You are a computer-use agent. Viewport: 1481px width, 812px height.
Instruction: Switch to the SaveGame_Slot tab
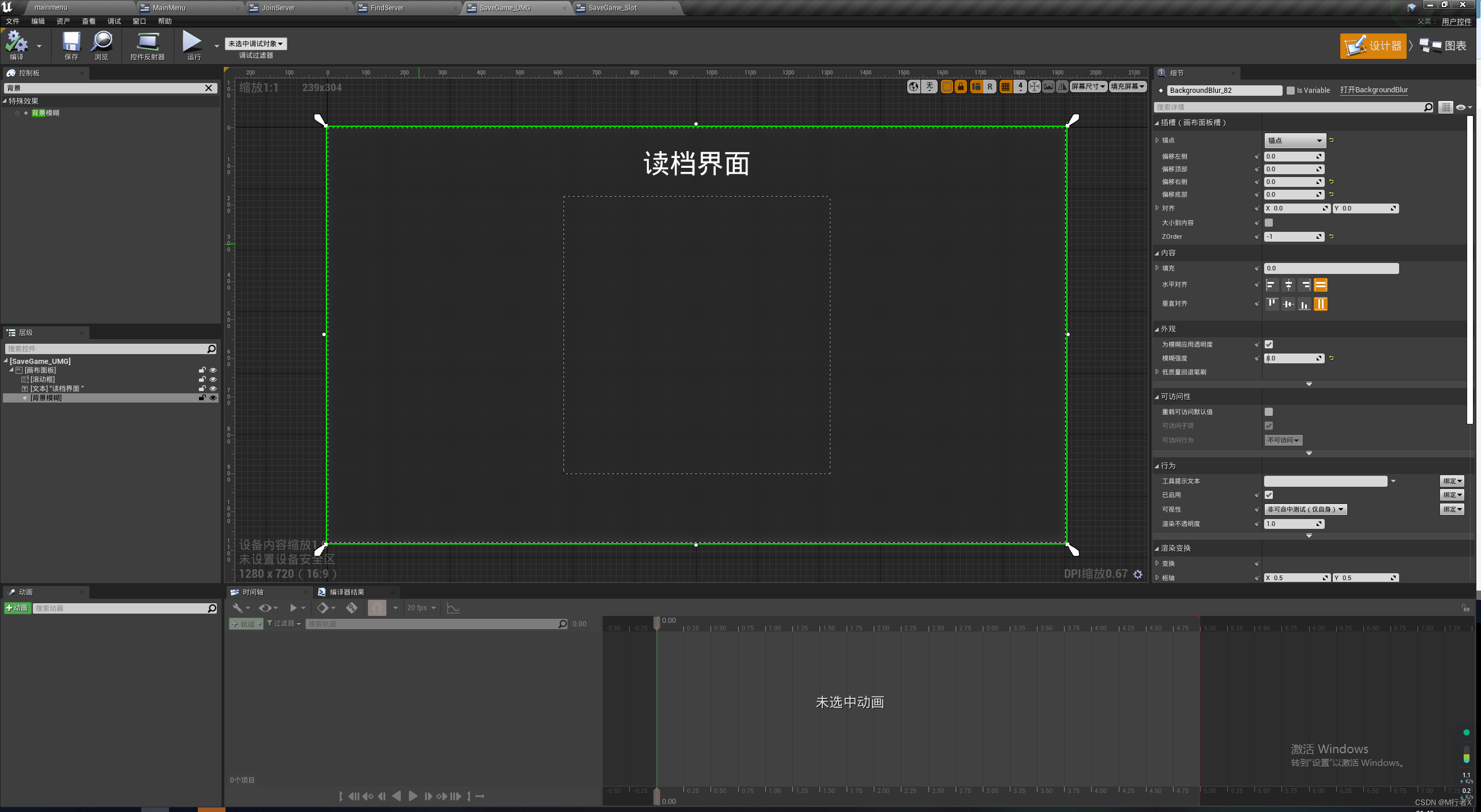click(x=612, y=8)
